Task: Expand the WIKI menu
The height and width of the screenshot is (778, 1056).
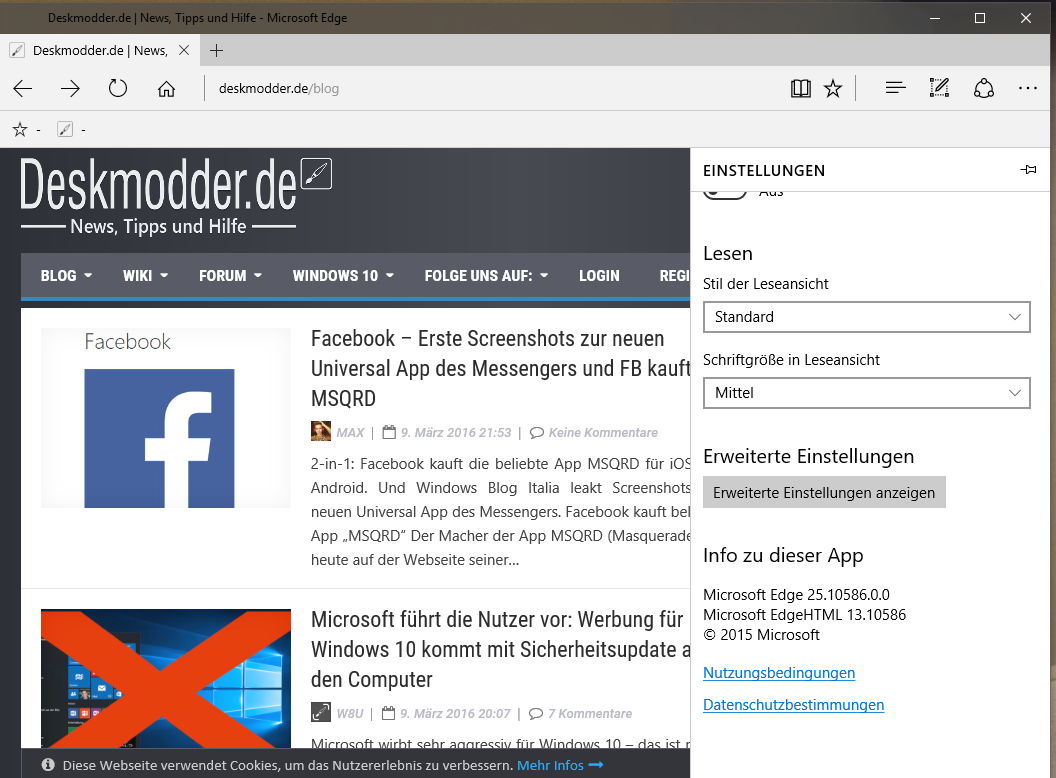Action: pos(145,275)
